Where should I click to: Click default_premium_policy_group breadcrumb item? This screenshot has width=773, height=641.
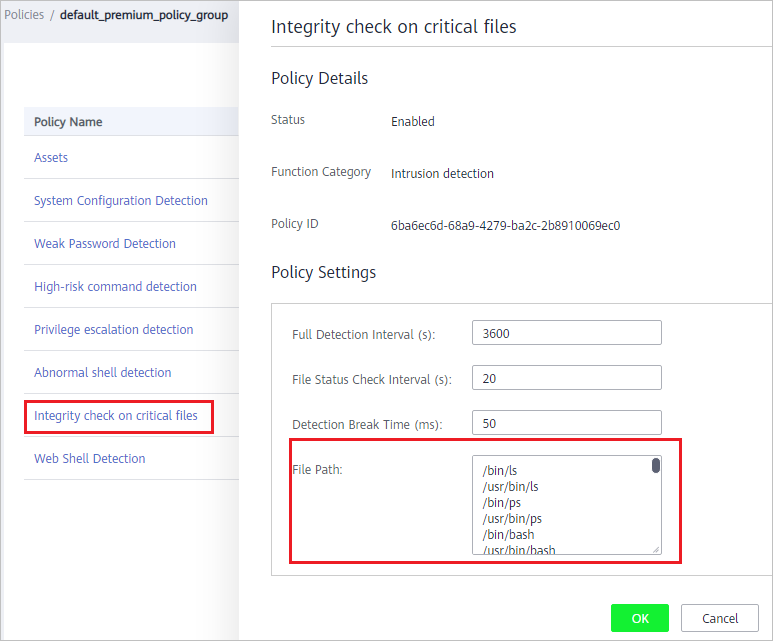(x=144, y=15)
